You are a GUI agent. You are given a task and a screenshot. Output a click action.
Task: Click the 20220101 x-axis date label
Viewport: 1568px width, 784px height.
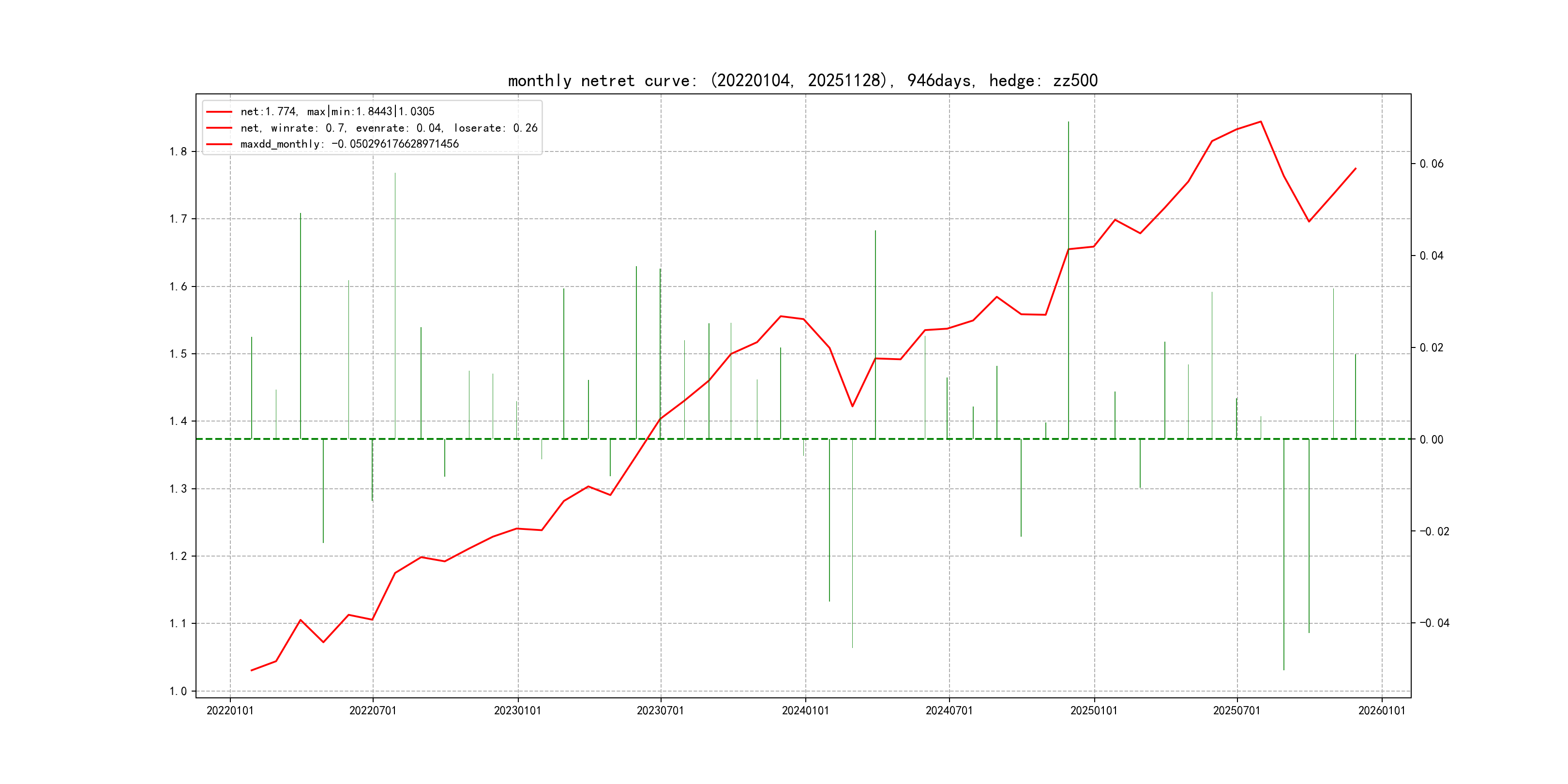point(230,711)
